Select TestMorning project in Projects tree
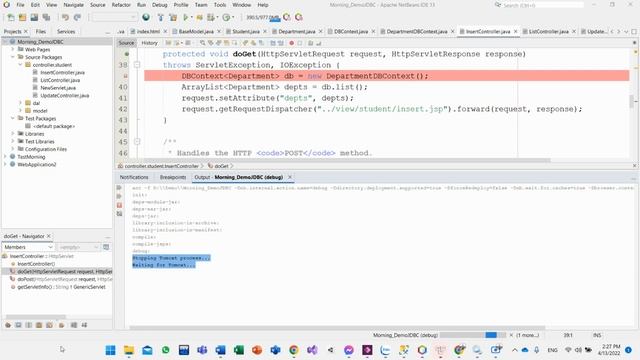640x360 pixels. coord(31,157)
